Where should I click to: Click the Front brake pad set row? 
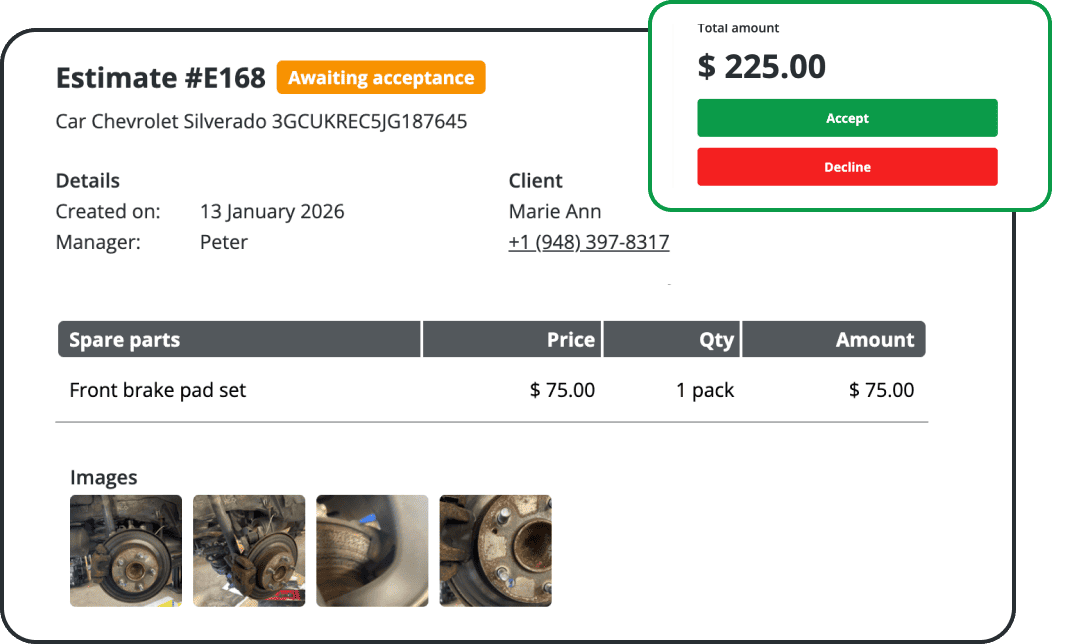[x=157, y=390]
